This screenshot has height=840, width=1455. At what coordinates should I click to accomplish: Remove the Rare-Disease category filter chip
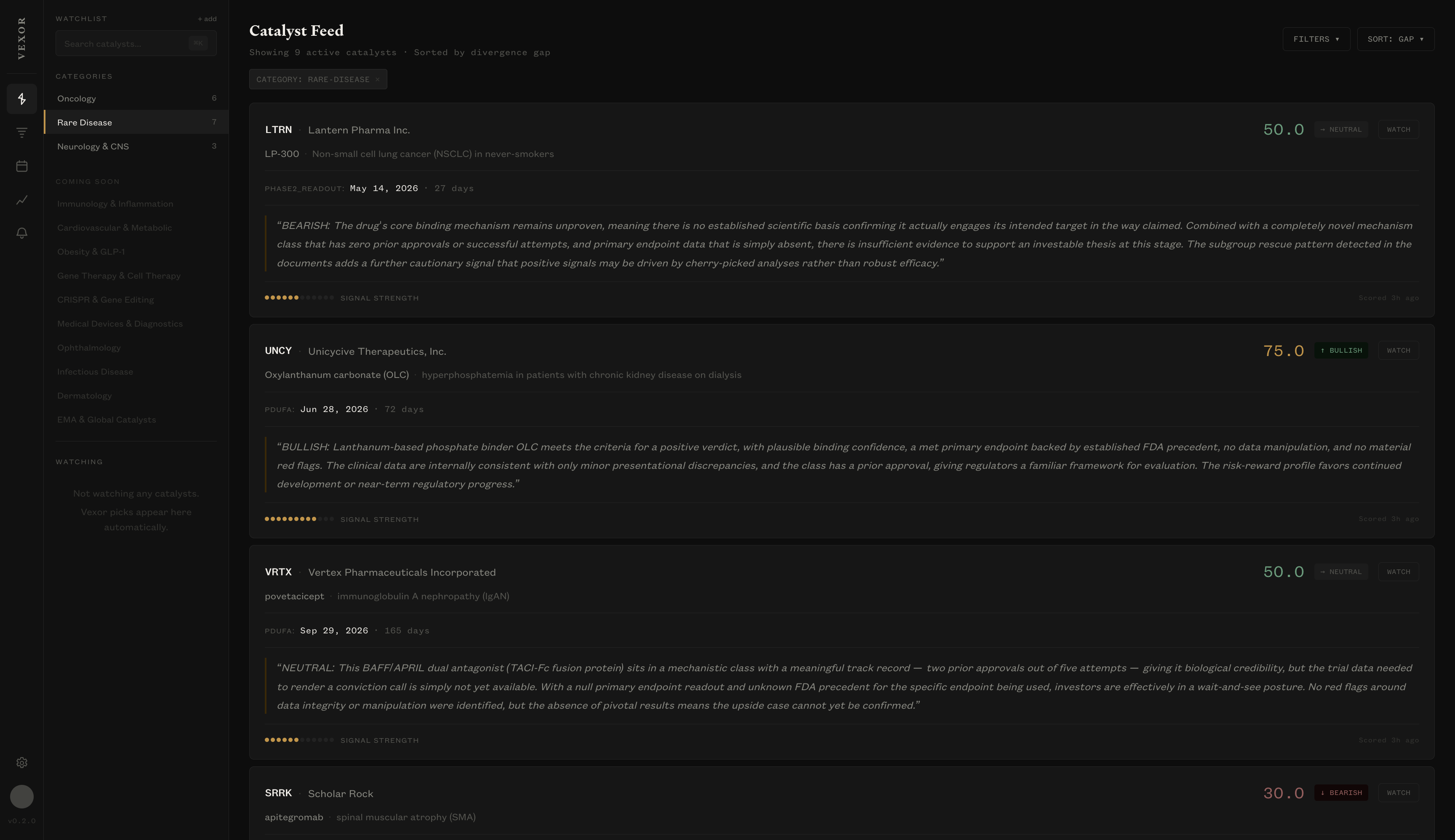point(378,80)
